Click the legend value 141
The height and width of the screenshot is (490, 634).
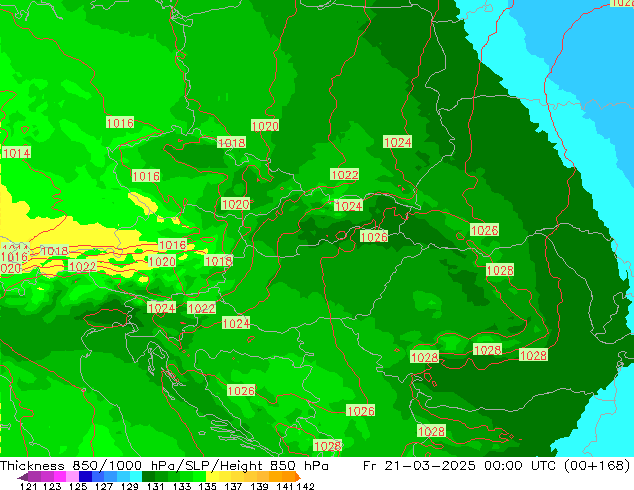click(285, 486)
